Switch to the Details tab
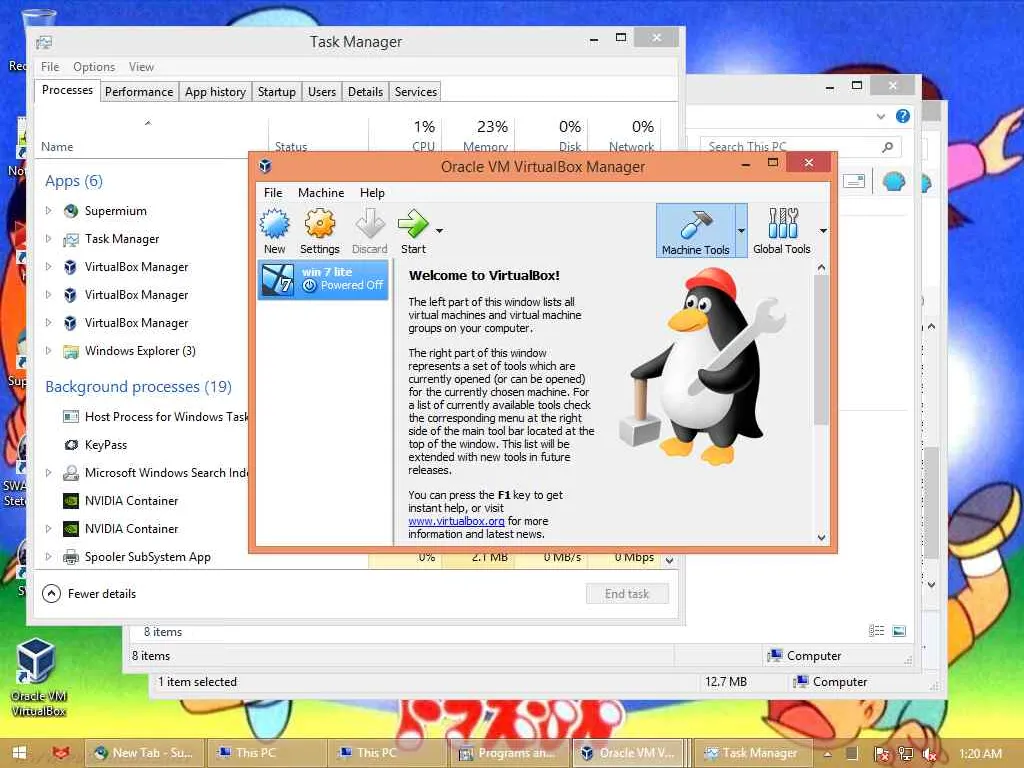The height and width of the screenshot is (768, 1024). [365, 92]
